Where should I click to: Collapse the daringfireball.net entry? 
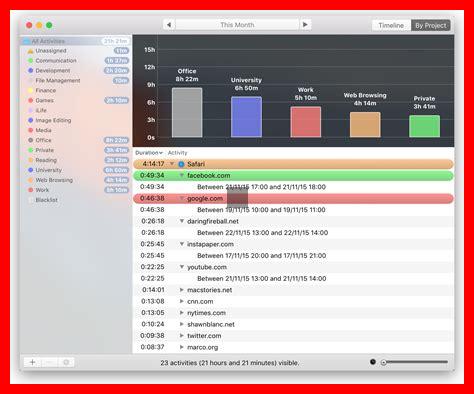click(x=182, y=221)
